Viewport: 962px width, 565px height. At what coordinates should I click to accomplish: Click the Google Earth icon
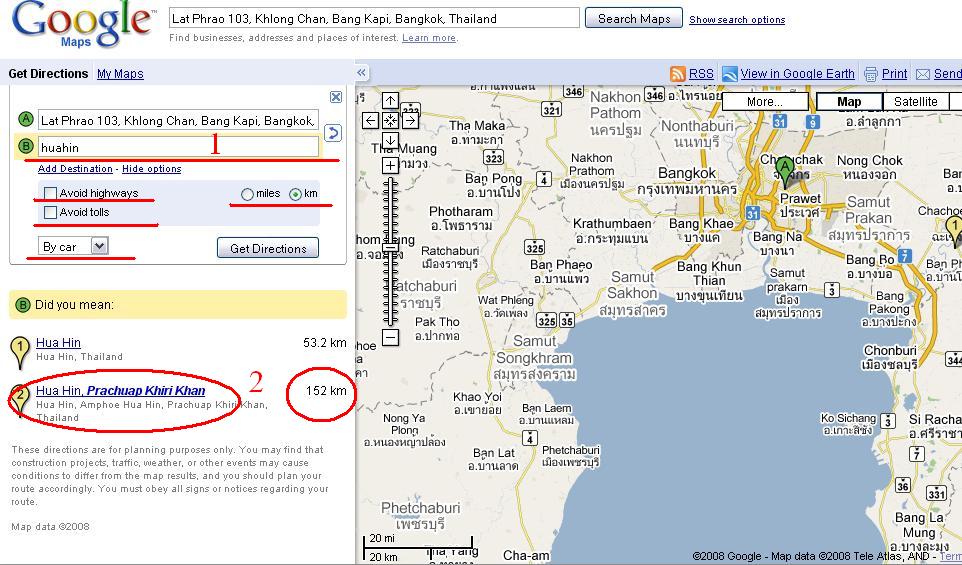[729, 74]
